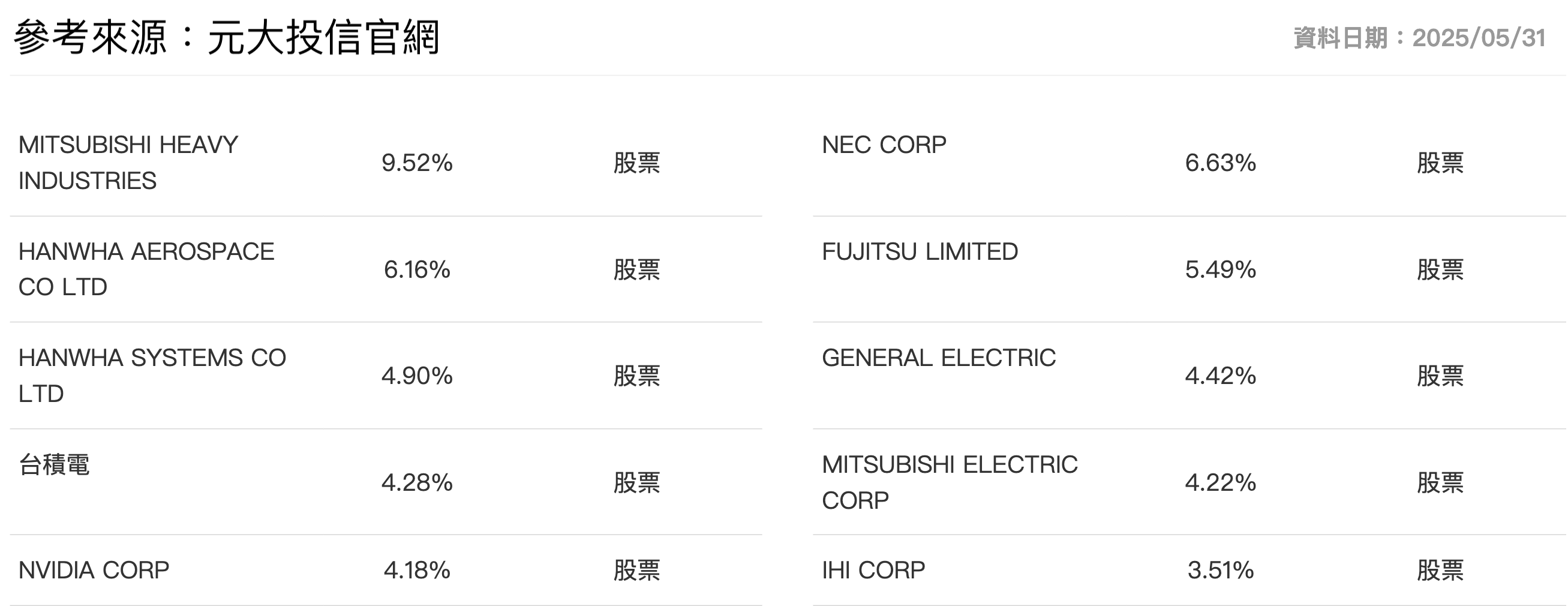Screen dimensions: 1568x606
Task: Click the 9.52% weight value
Action: coord(417,163)
